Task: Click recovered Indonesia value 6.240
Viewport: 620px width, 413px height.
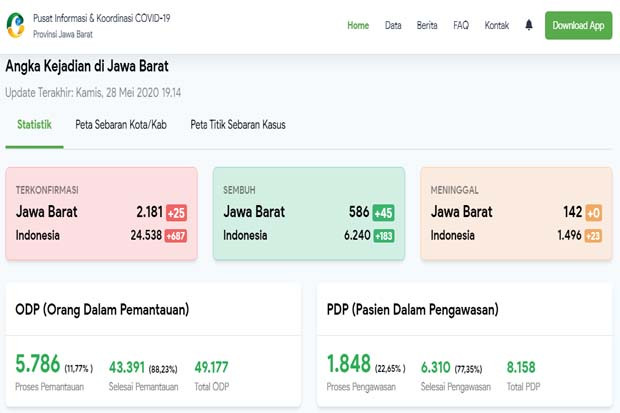Action: coord(357,235)
